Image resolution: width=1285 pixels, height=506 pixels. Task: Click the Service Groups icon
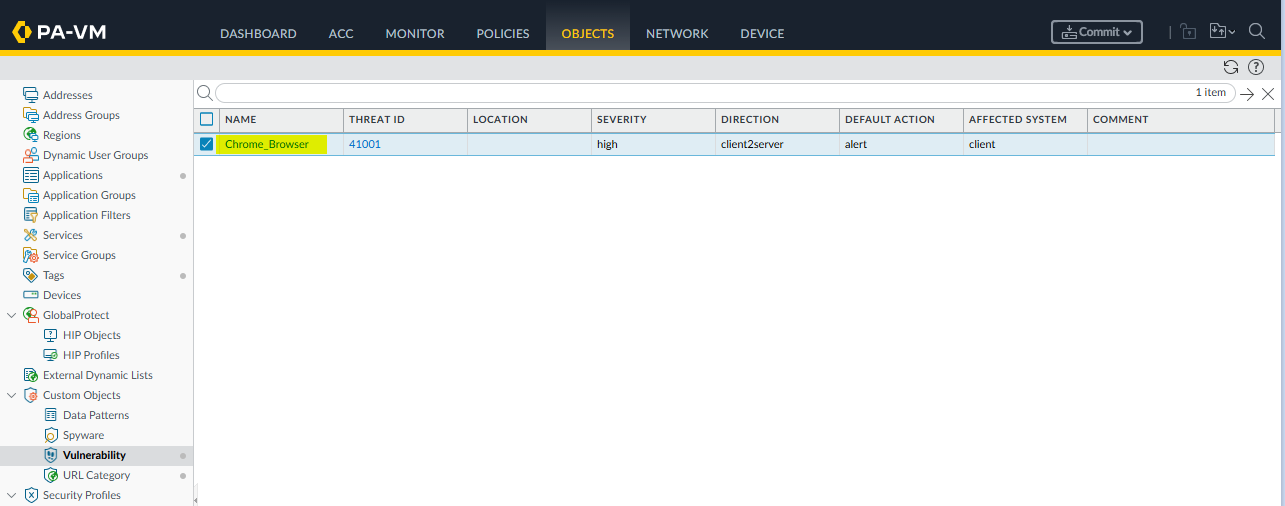click(x=31, y=255)
